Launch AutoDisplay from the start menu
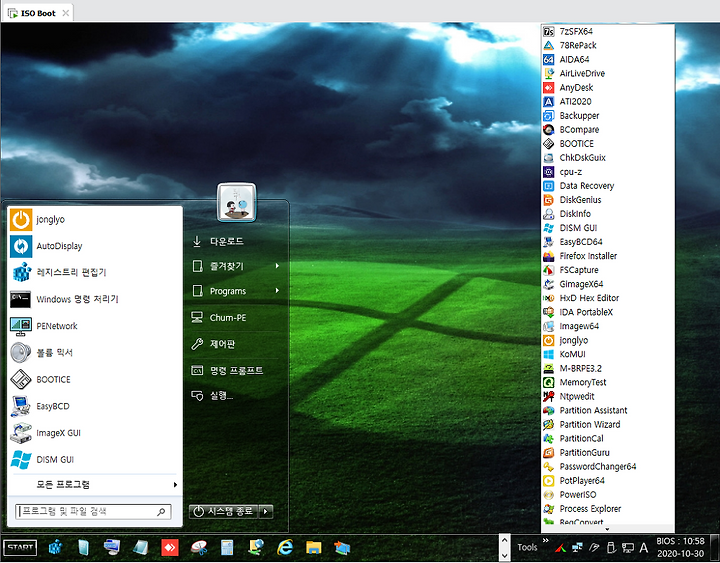 95,246
